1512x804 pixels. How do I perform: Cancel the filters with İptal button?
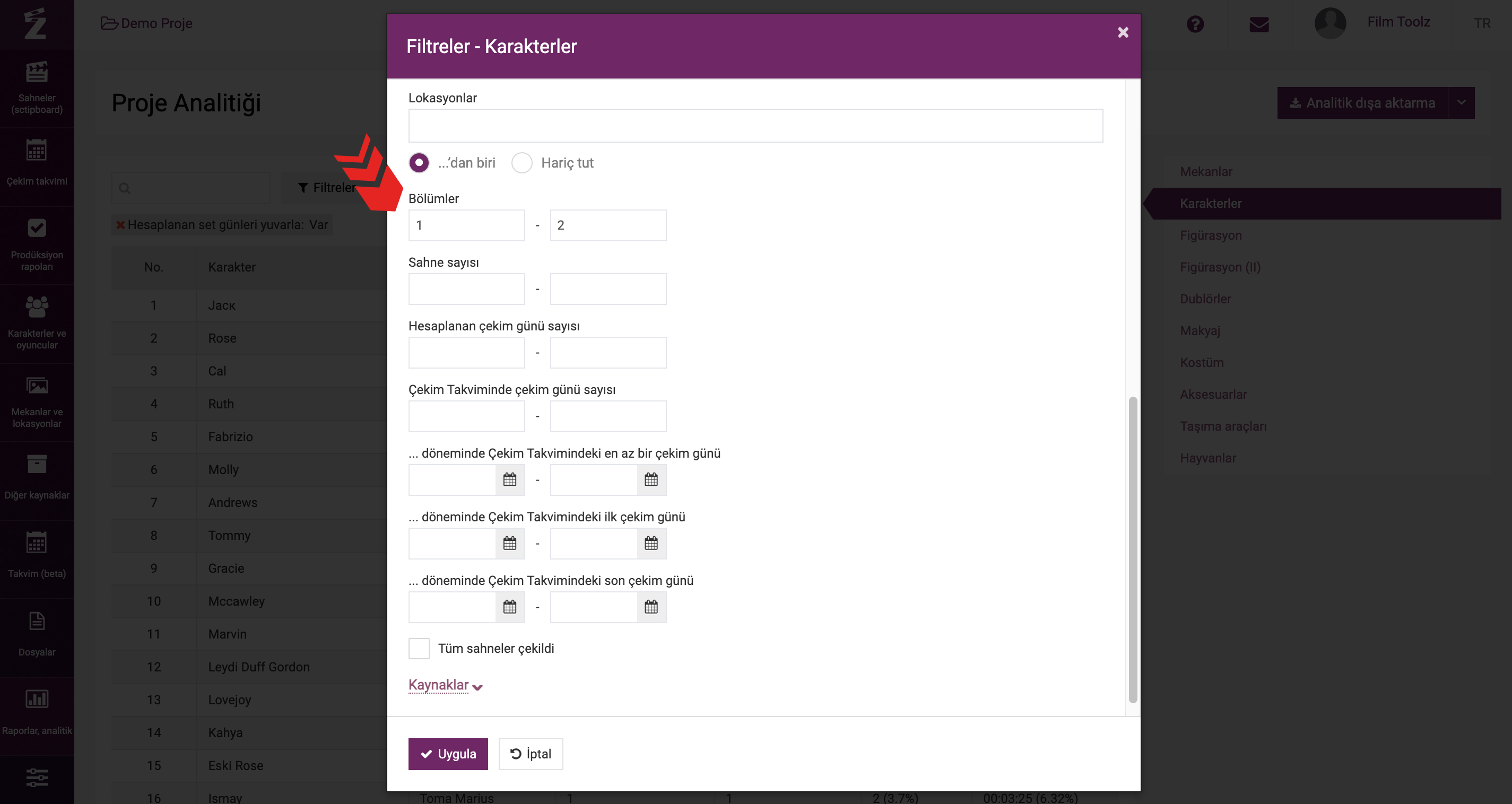(531, 754)
